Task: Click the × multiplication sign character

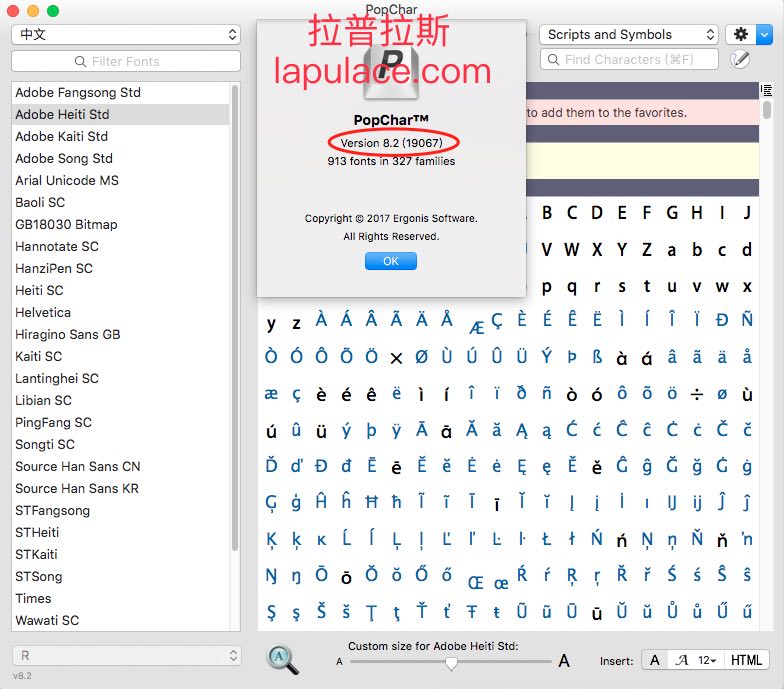Action: click(x=396, y=358)
